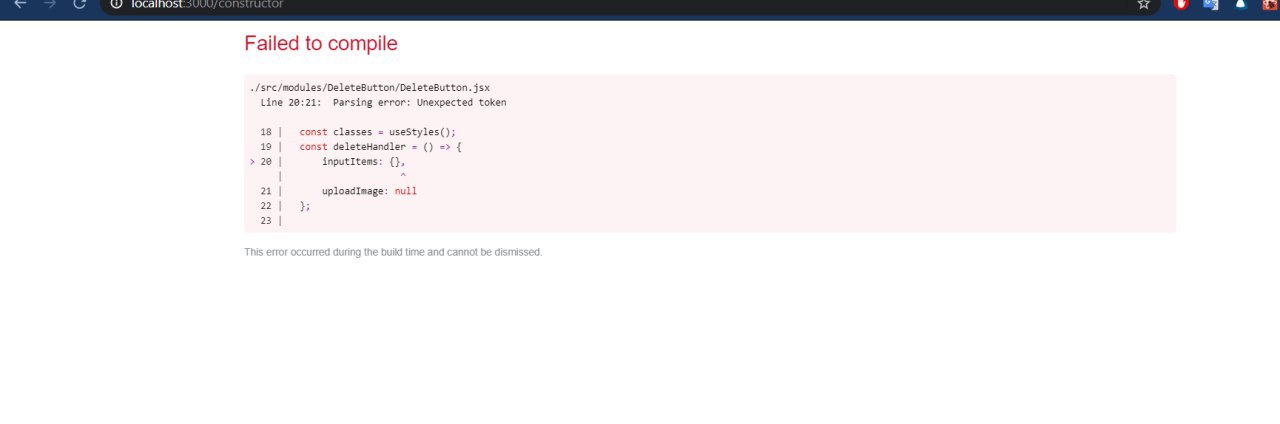Viewport: 1280px width, 424px height.
Task: Go back with the browser back arrow
Action: (x=20, y=4)
